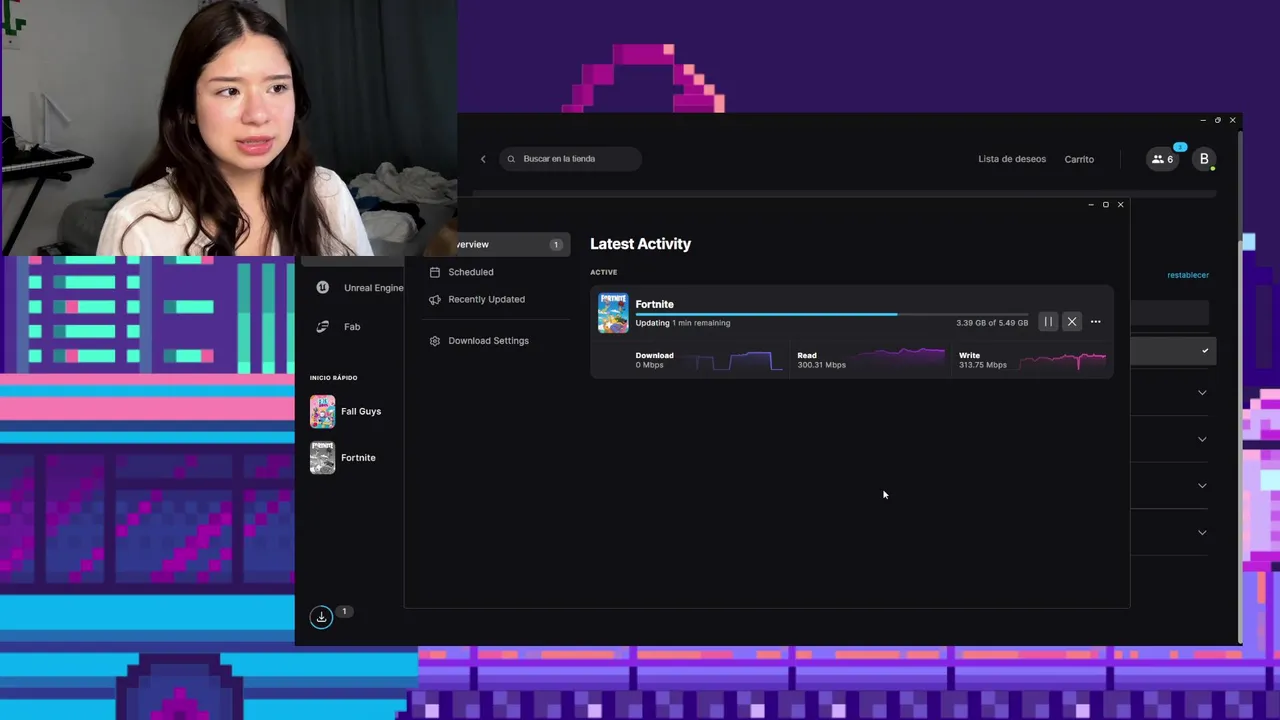1280x720 pixels.
Task: Open the Carrito link
Action: coord(1079,159)
